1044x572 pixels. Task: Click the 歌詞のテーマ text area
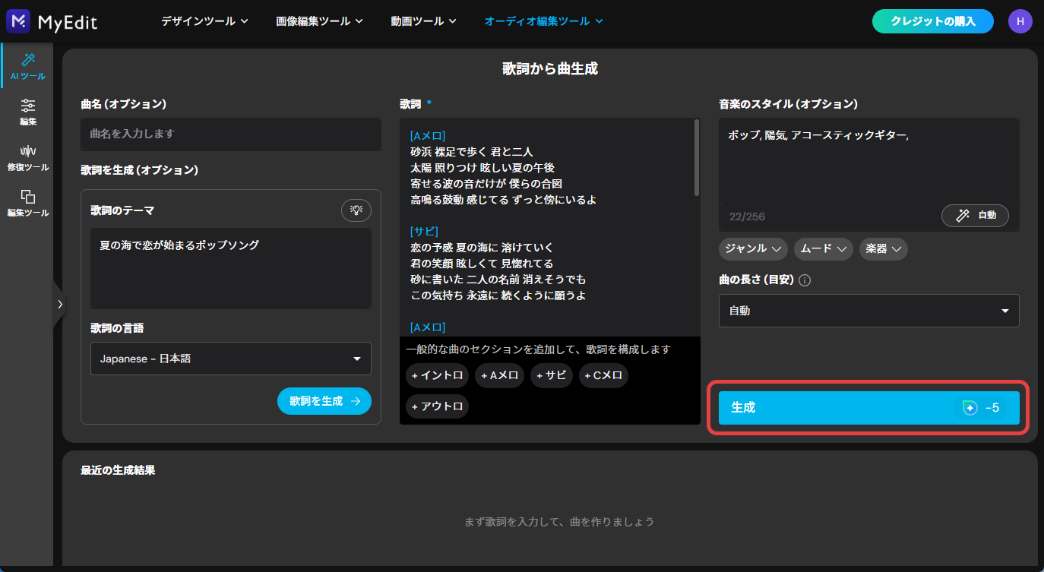point(230,268)
